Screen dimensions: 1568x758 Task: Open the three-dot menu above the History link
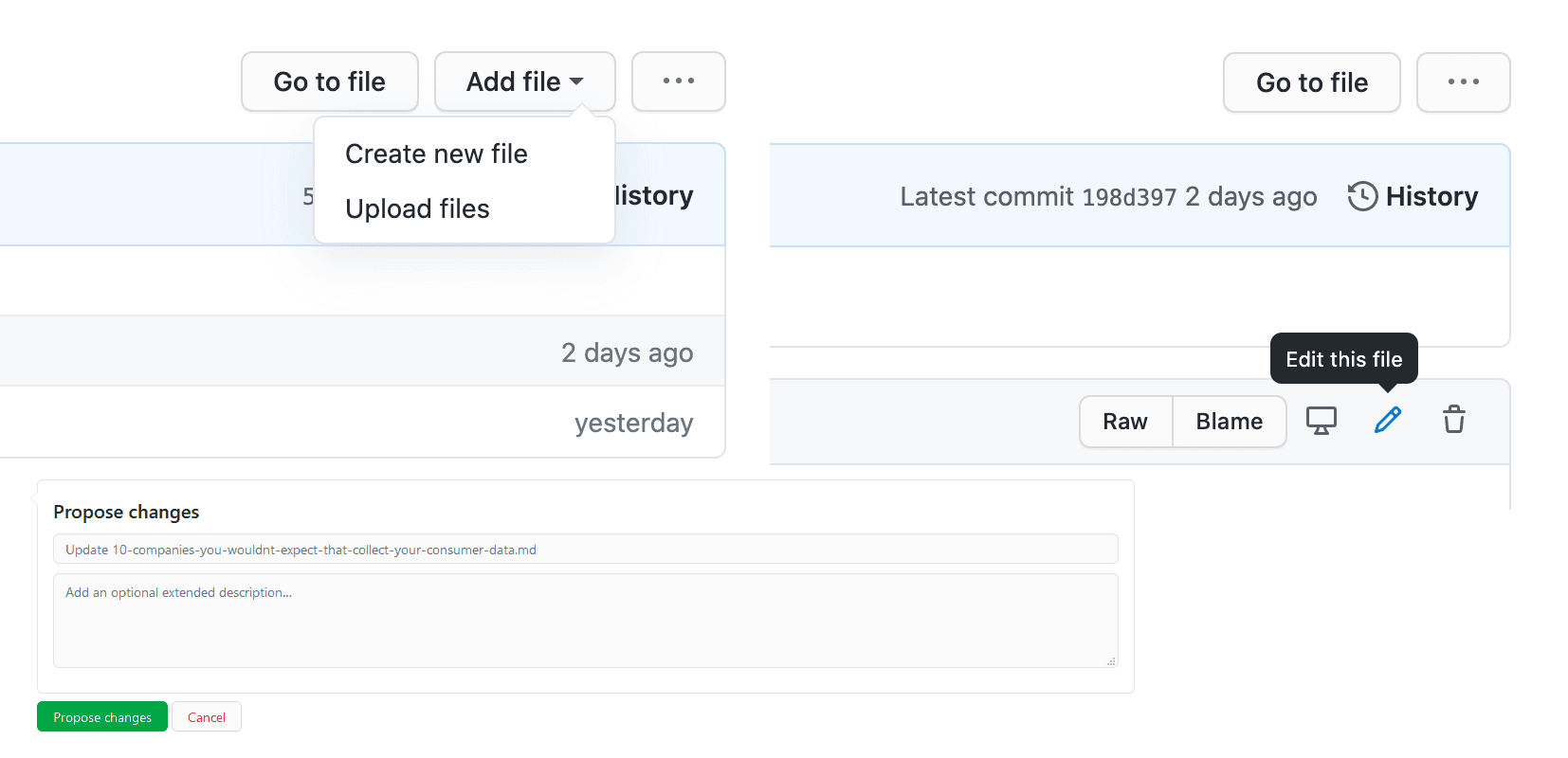pos(1463,82)
